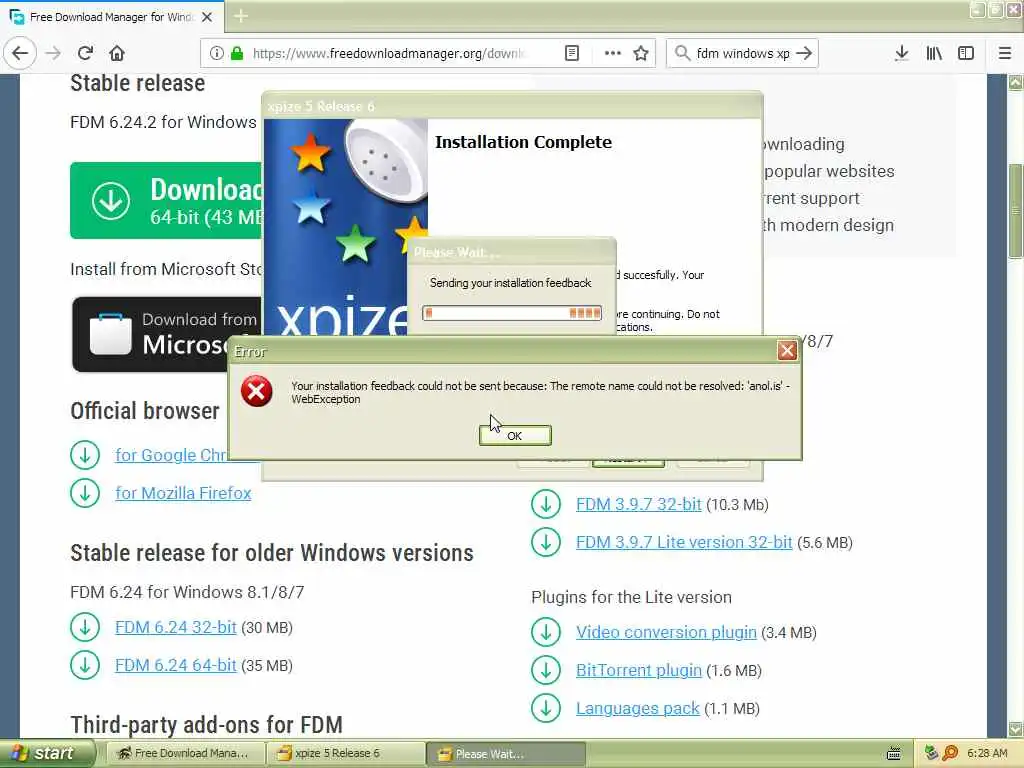
Task: Toggle reader view icon in address bar
Action: pyautogui.click(x=571, y=53)
